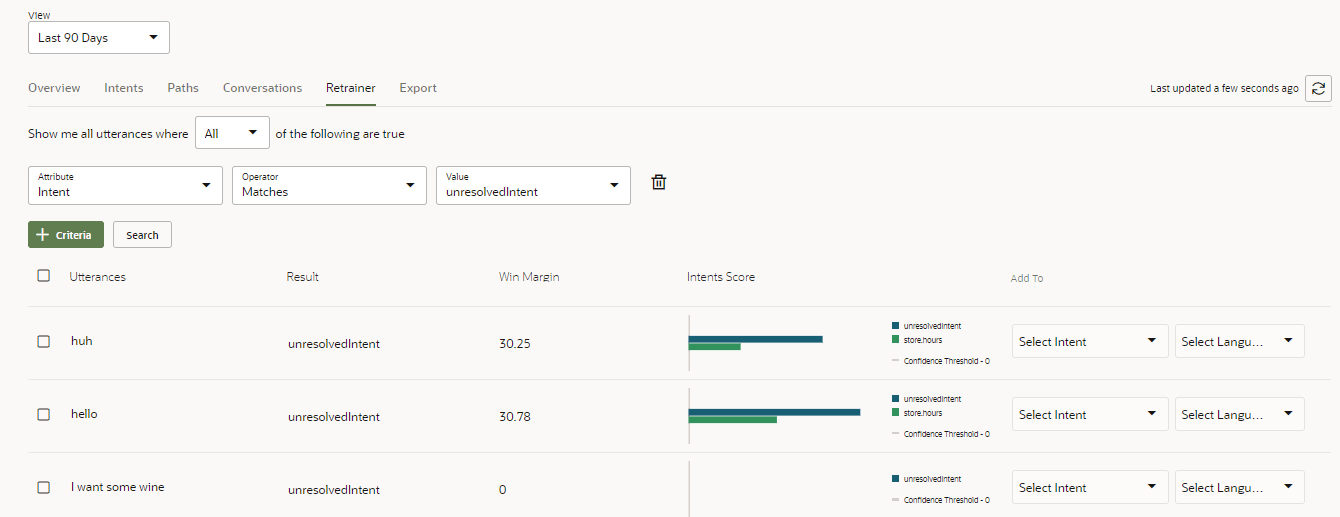Click the store.hours green bar for 'huh'
This screenshot has width=1340, height=517.
pos(714,347)
